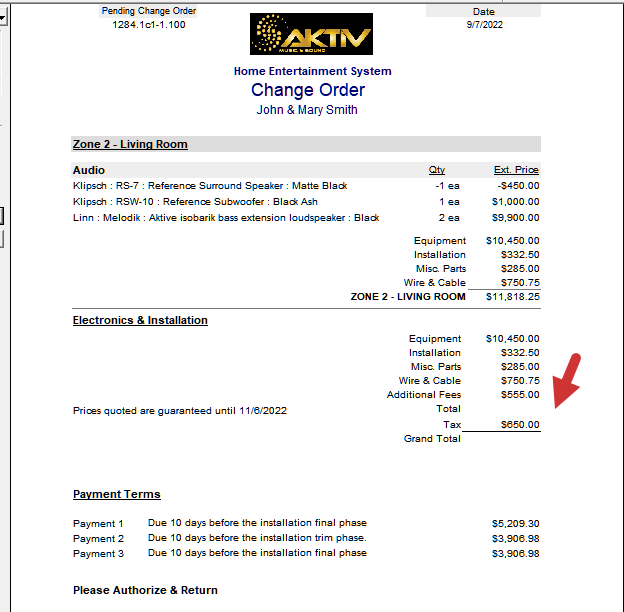Click the Change Order heading
Image resolution: width=624 pixels, height=612 pixels.
click(308, 90)
